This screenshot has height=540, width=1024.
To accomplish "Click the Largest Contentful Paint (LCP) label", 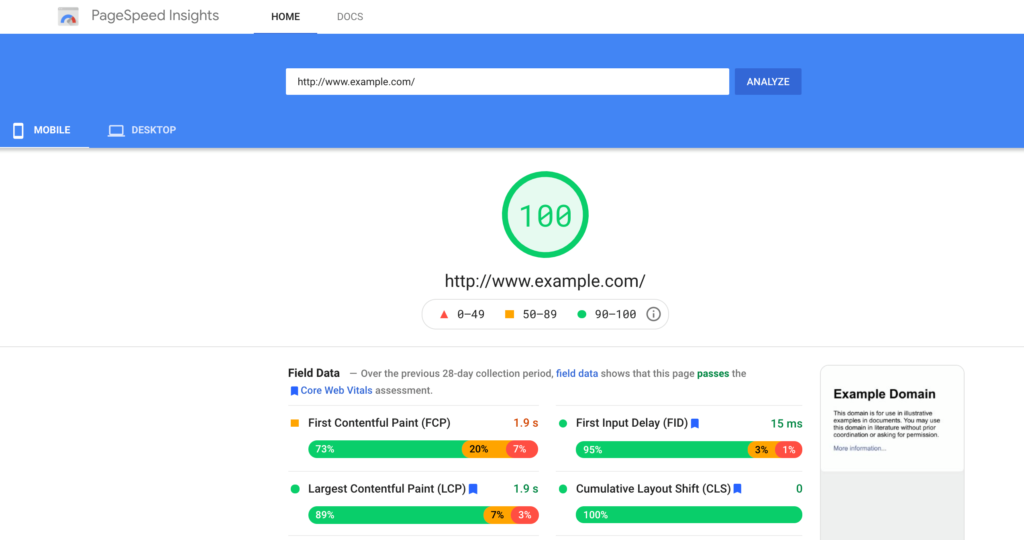I will pyautogui.click(x=387, y=488).
